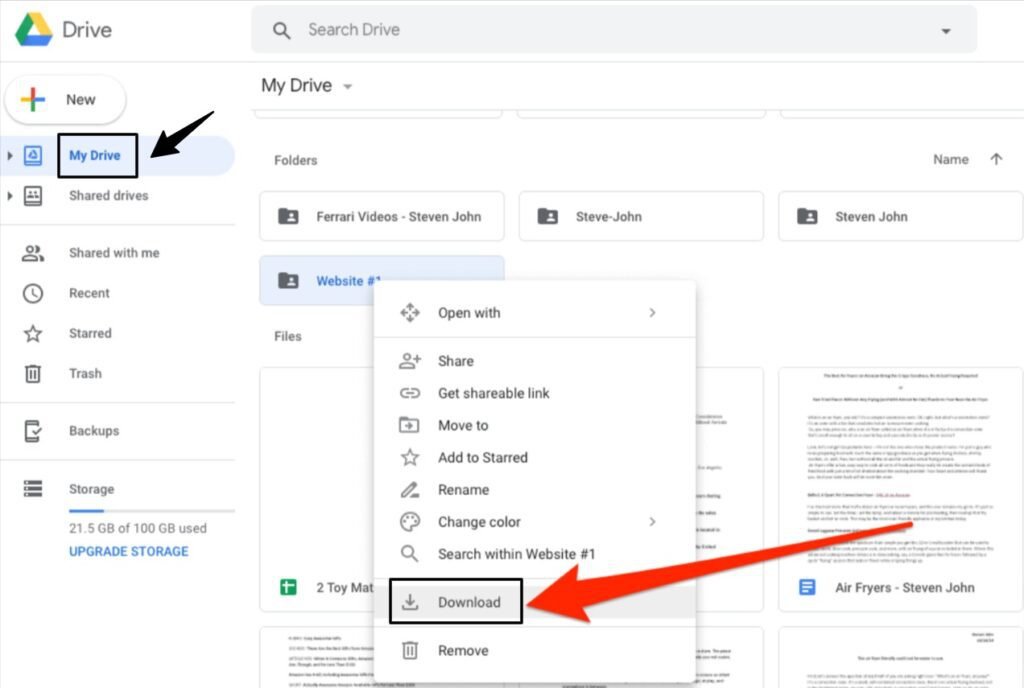Open Shared with me in sidebar
1024x688 pixels.
(113, 253)
